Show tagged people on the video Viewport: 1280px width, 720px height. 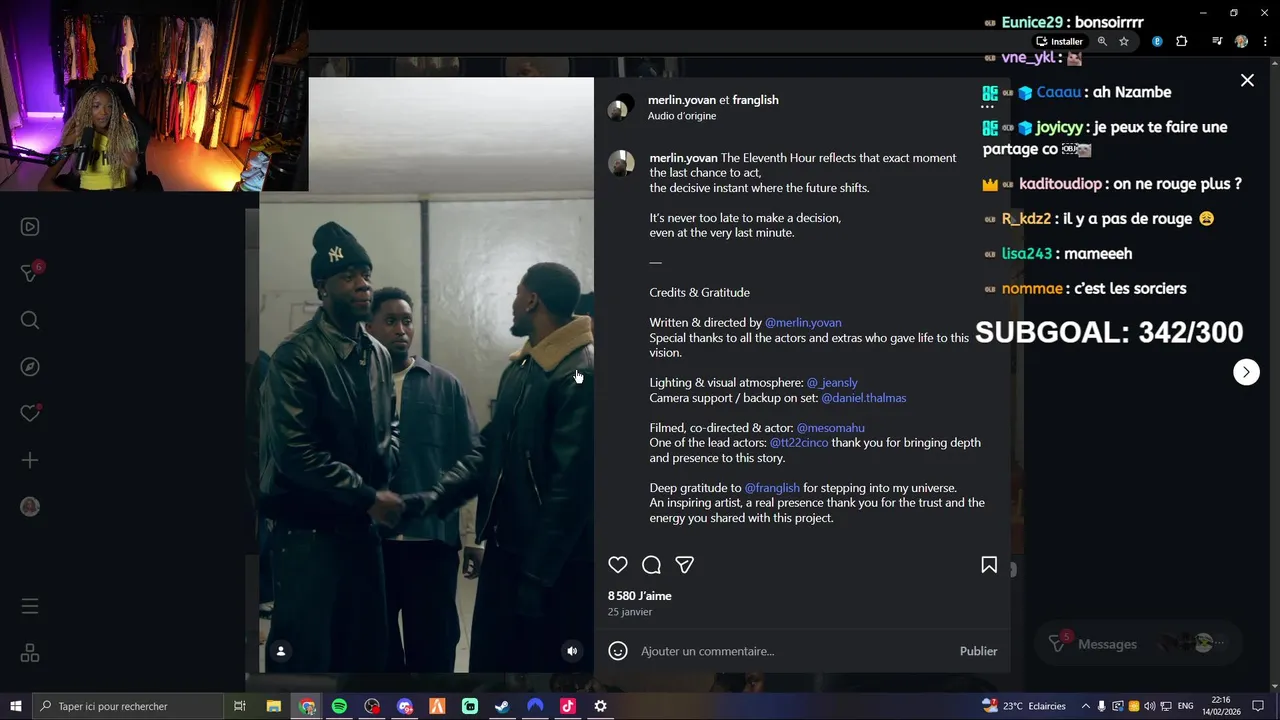(281, 651)
